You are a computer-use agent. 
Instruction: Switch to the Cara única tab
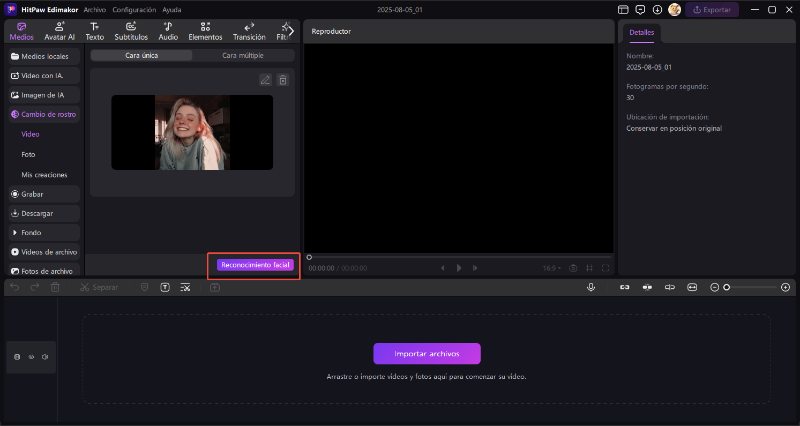pyautogui.click(x=141, y=55)
